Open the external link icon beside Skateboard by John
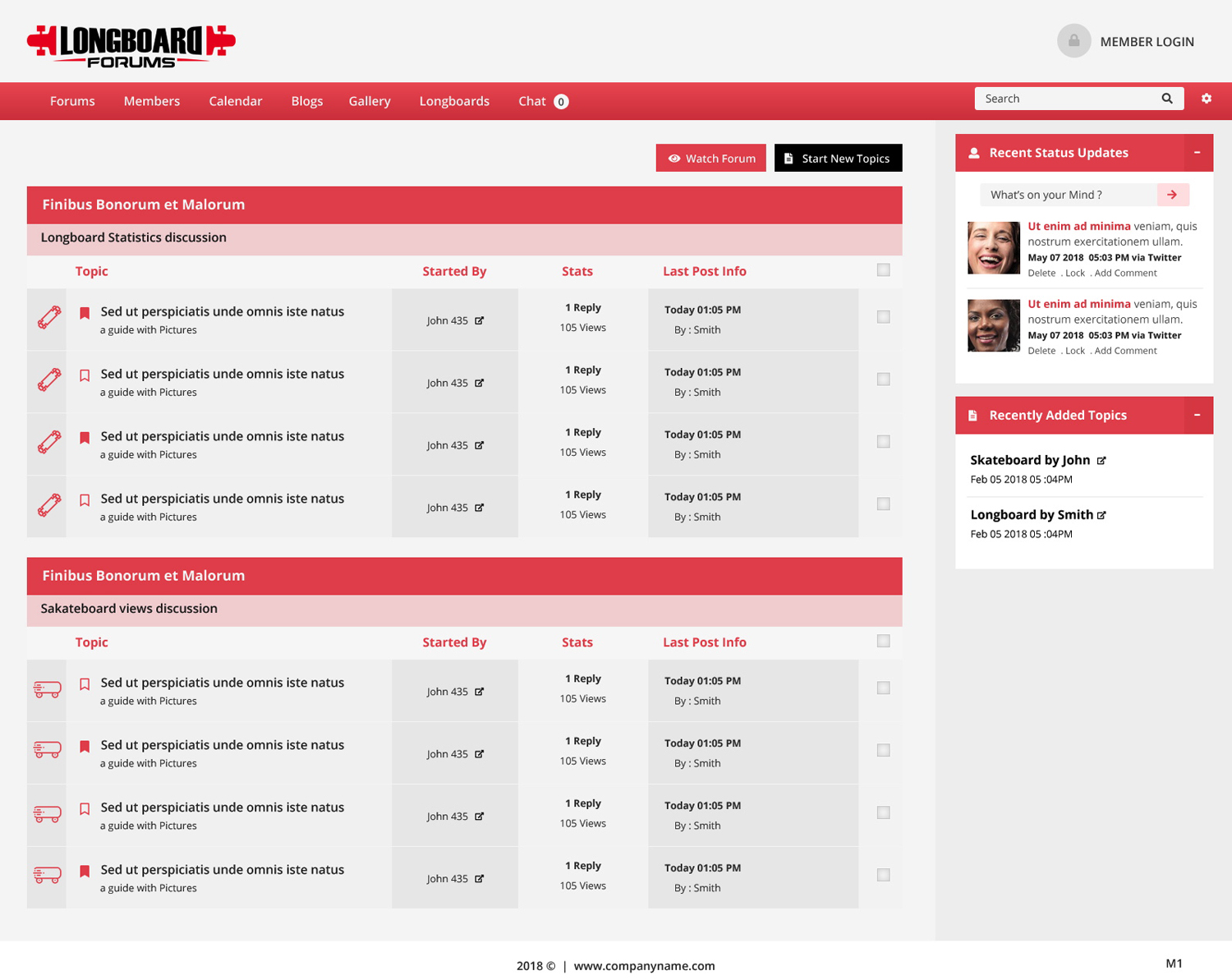 click(1101, 461)
